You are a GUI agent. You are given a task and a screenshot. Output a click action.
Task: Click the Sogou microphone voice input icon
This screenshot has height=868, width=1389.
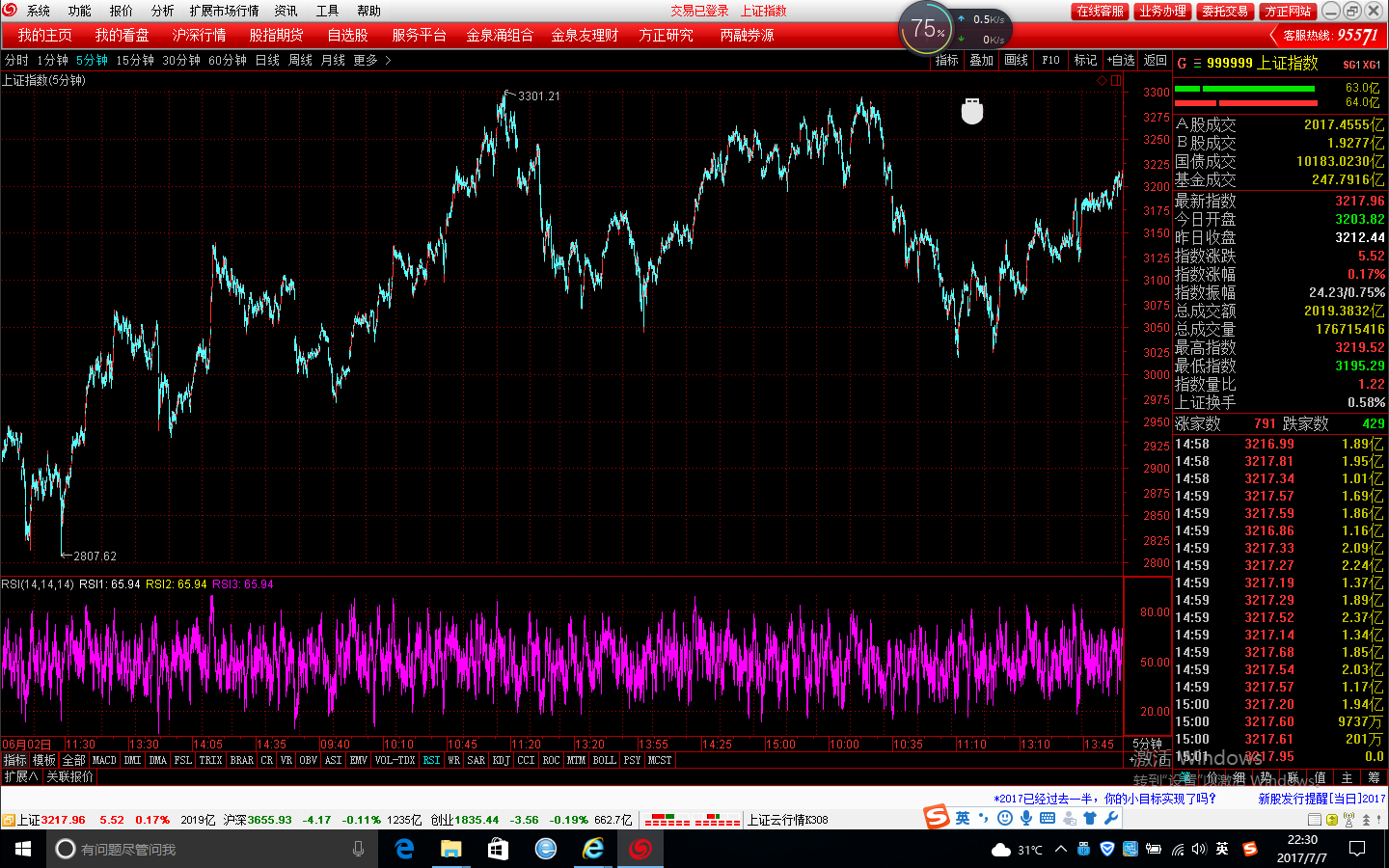pos(1025,818)
